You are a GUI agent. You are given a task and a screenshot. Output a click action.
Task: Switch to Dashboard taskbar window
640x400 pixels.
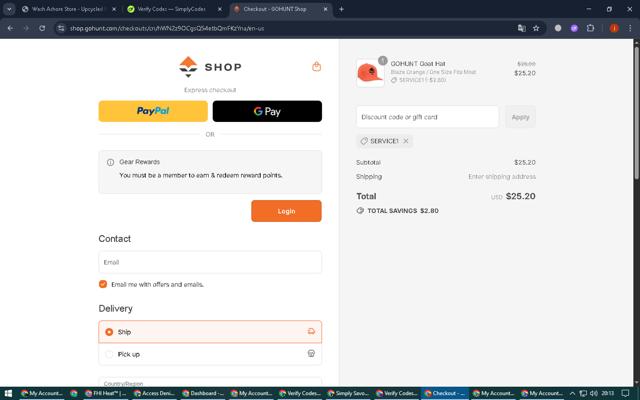click(203, 393)
